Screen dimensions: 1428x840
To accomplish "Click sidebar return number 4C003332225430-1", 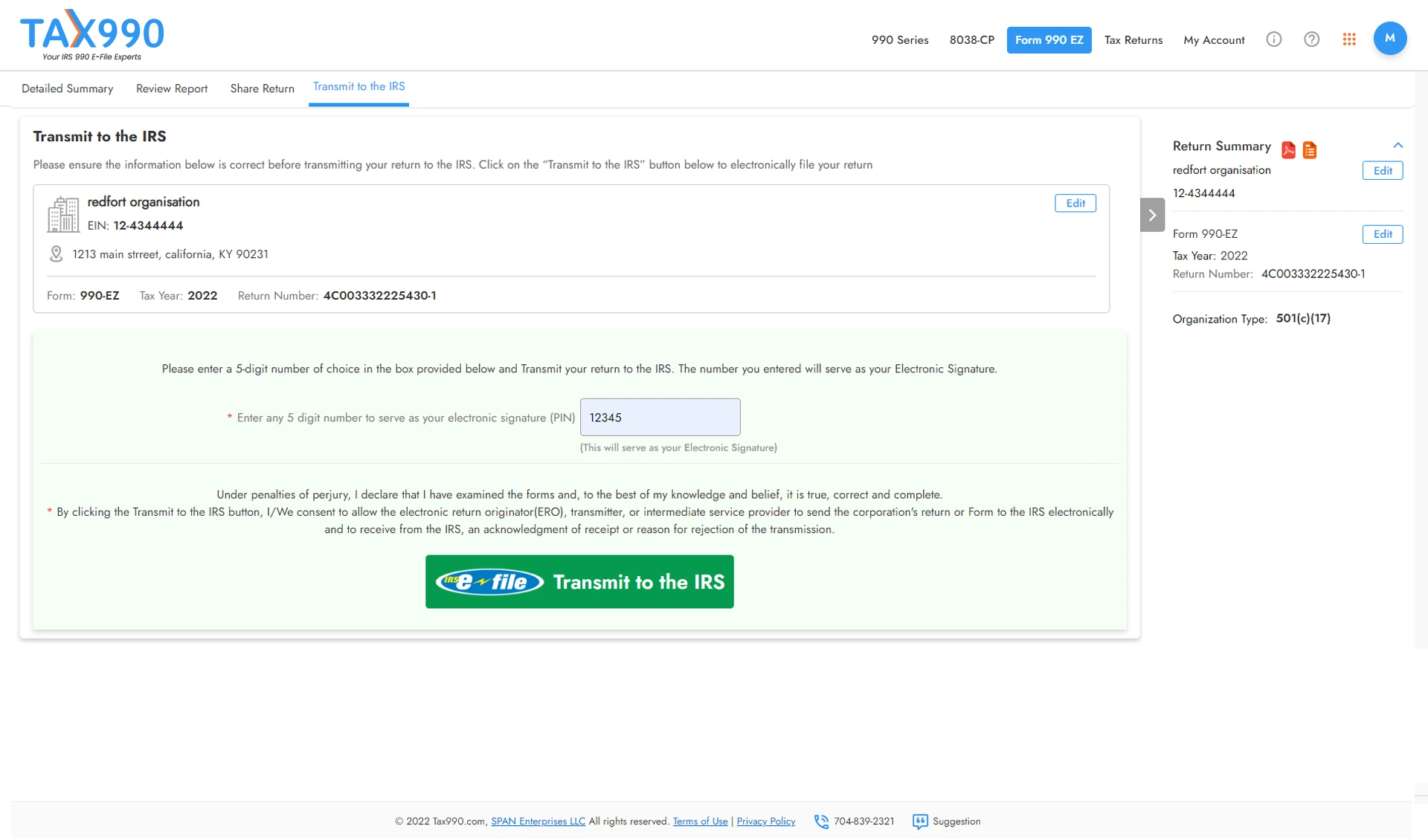I will tap(1313, 274).
